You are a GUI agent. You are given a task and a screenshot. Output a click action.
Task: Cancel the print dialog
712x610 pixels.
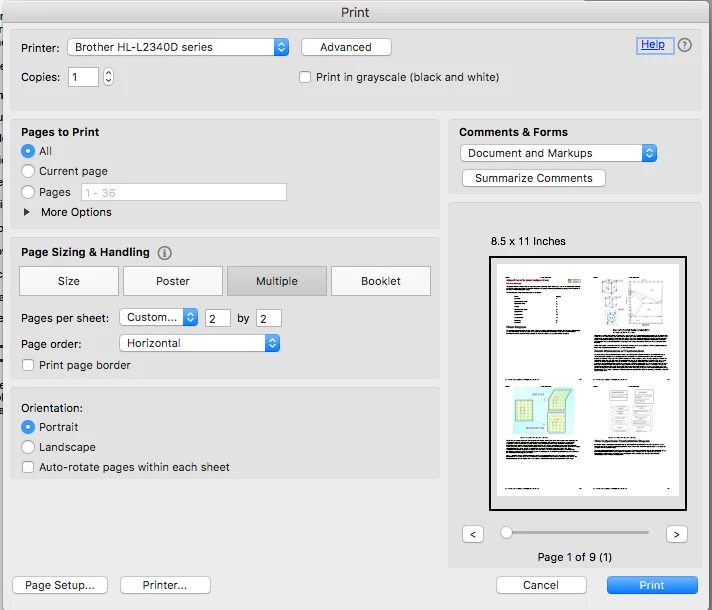[x=541, y=585]
